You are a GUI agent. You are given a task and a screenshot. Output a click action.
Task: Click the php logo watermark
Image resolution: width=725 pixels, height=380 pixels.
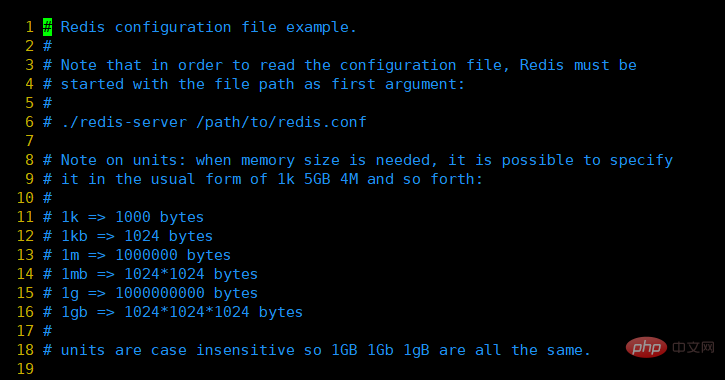[x=646, y=347]
